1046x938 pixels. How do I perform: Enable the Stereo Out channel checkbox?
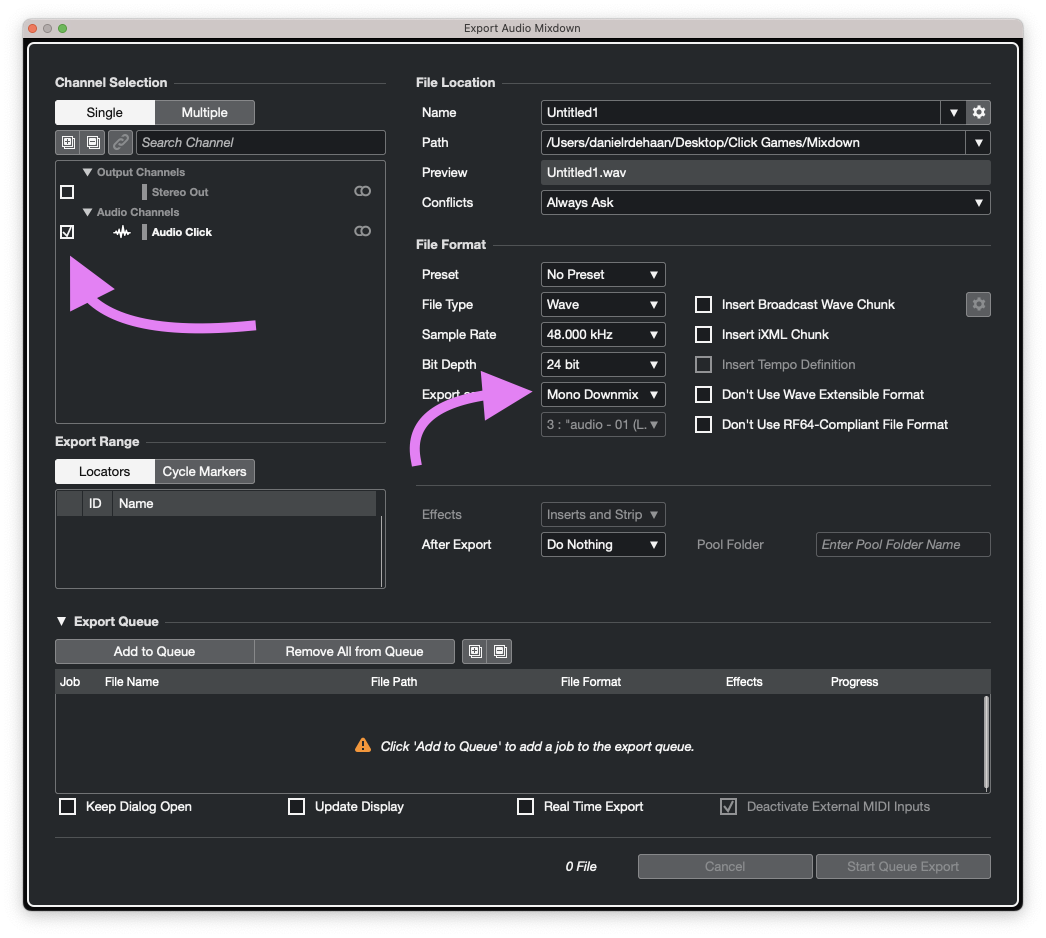[67, 192]
